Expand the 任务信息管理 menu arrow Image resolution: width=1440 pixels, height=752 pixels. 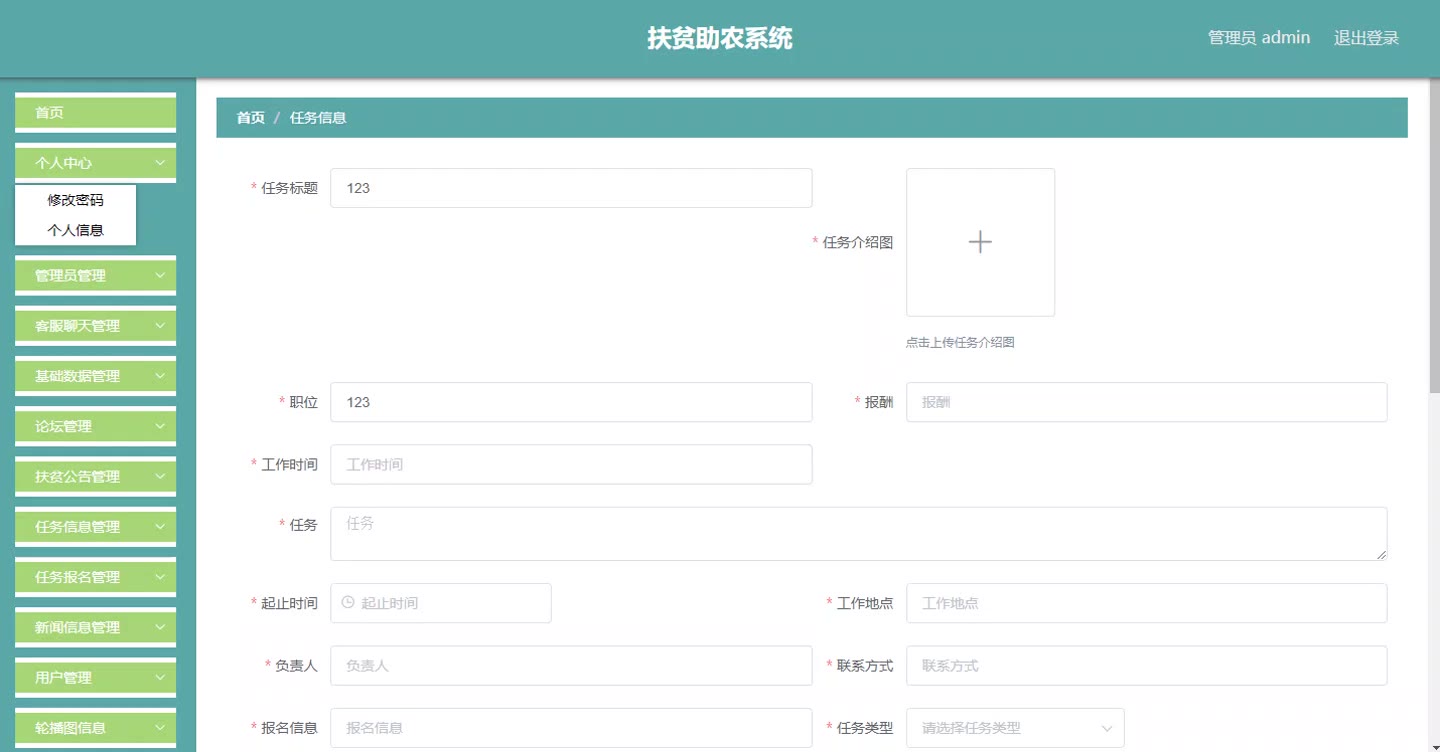click(x=160, y=527)
